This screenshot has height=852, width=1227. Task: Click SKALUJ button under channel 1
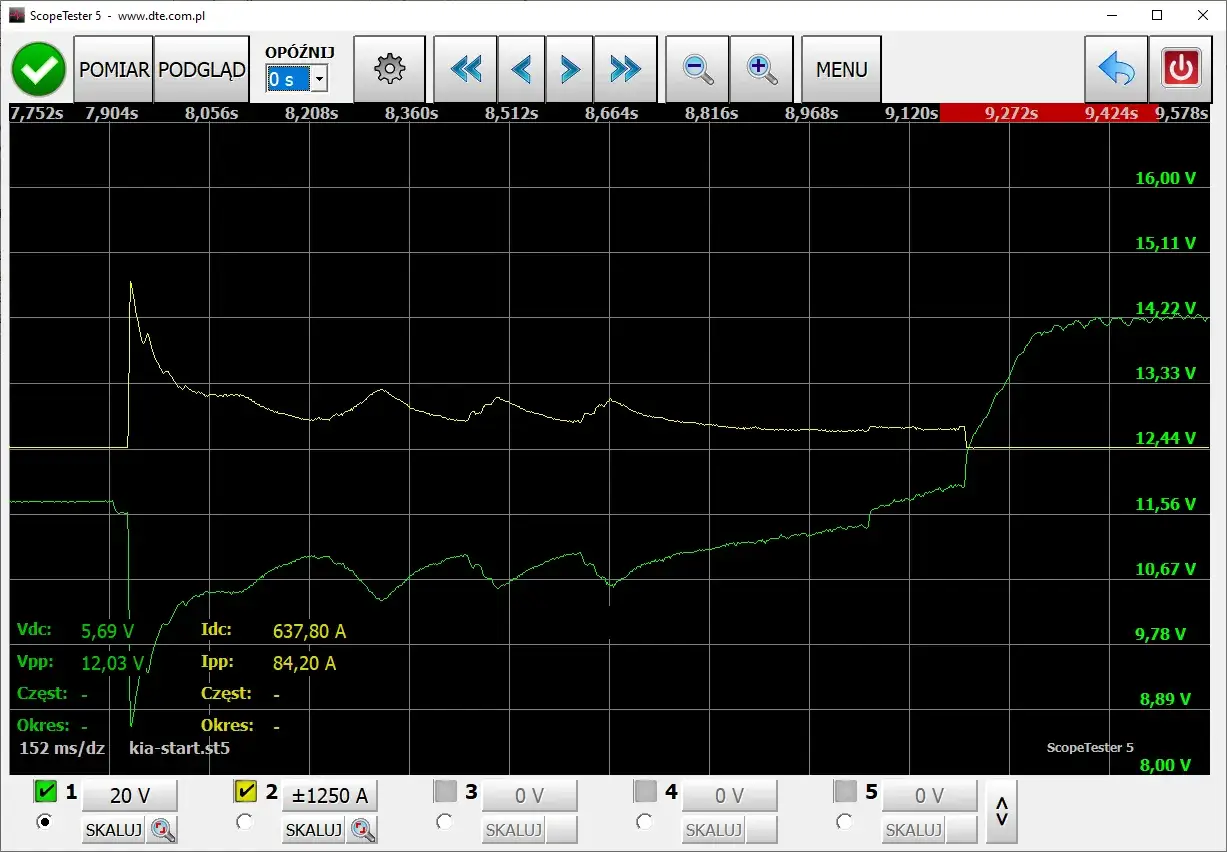click(114, 829)
